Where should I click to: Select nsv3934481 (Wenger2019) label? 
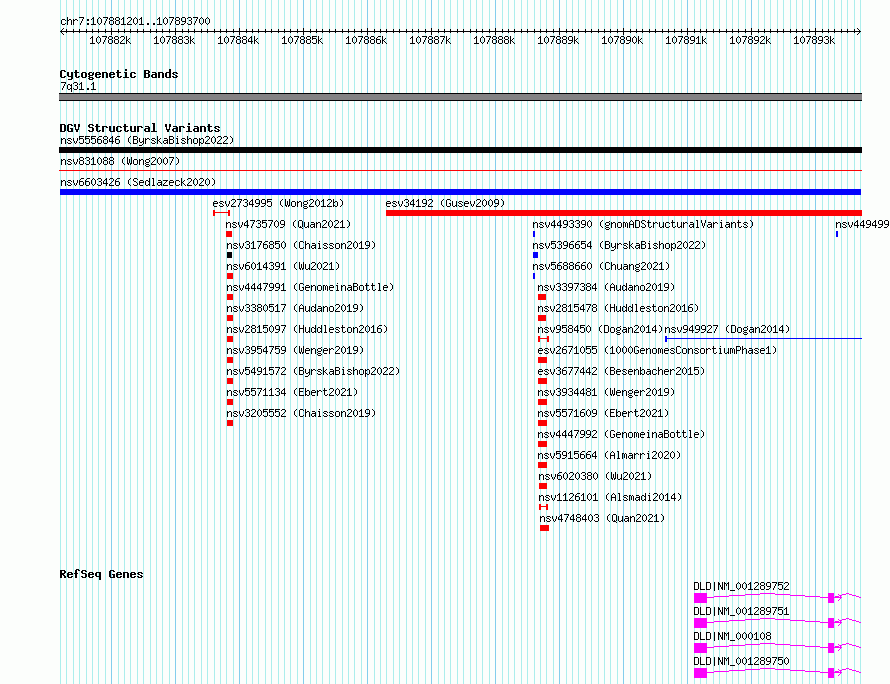pos(606,392)
